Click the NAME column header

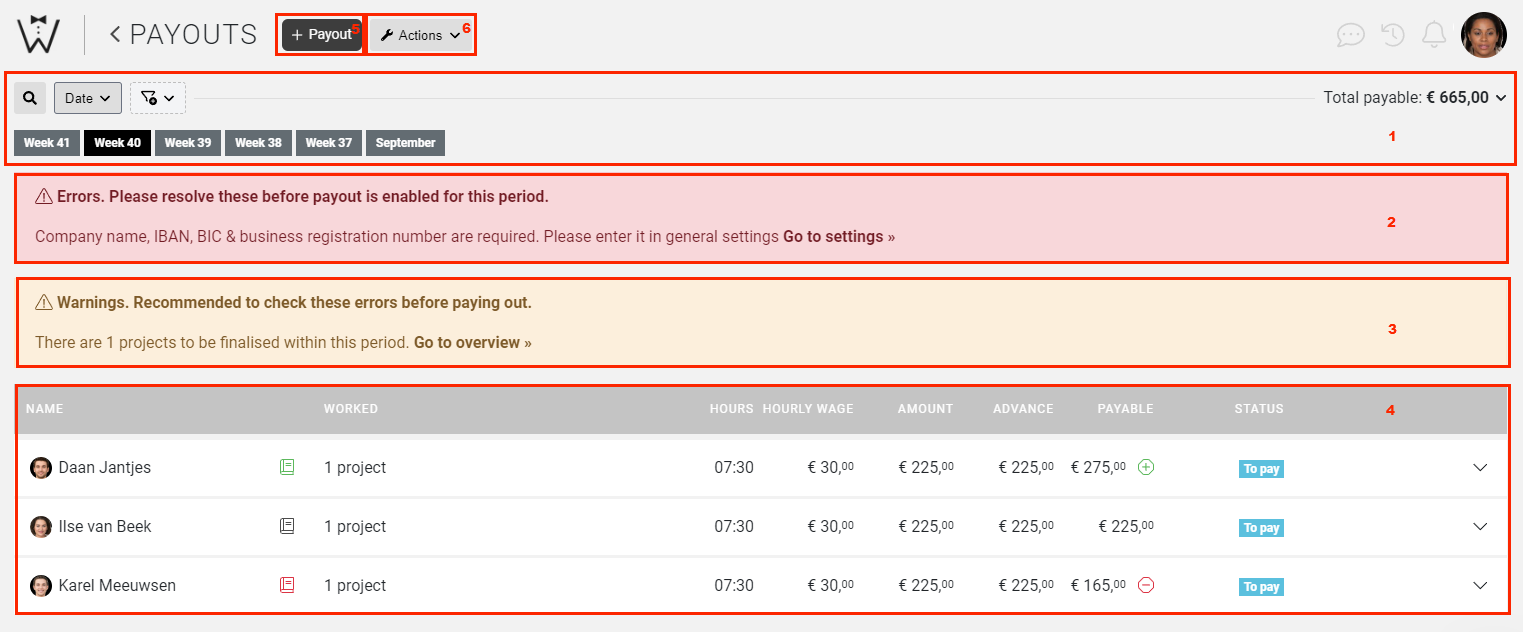pos(44,409)
